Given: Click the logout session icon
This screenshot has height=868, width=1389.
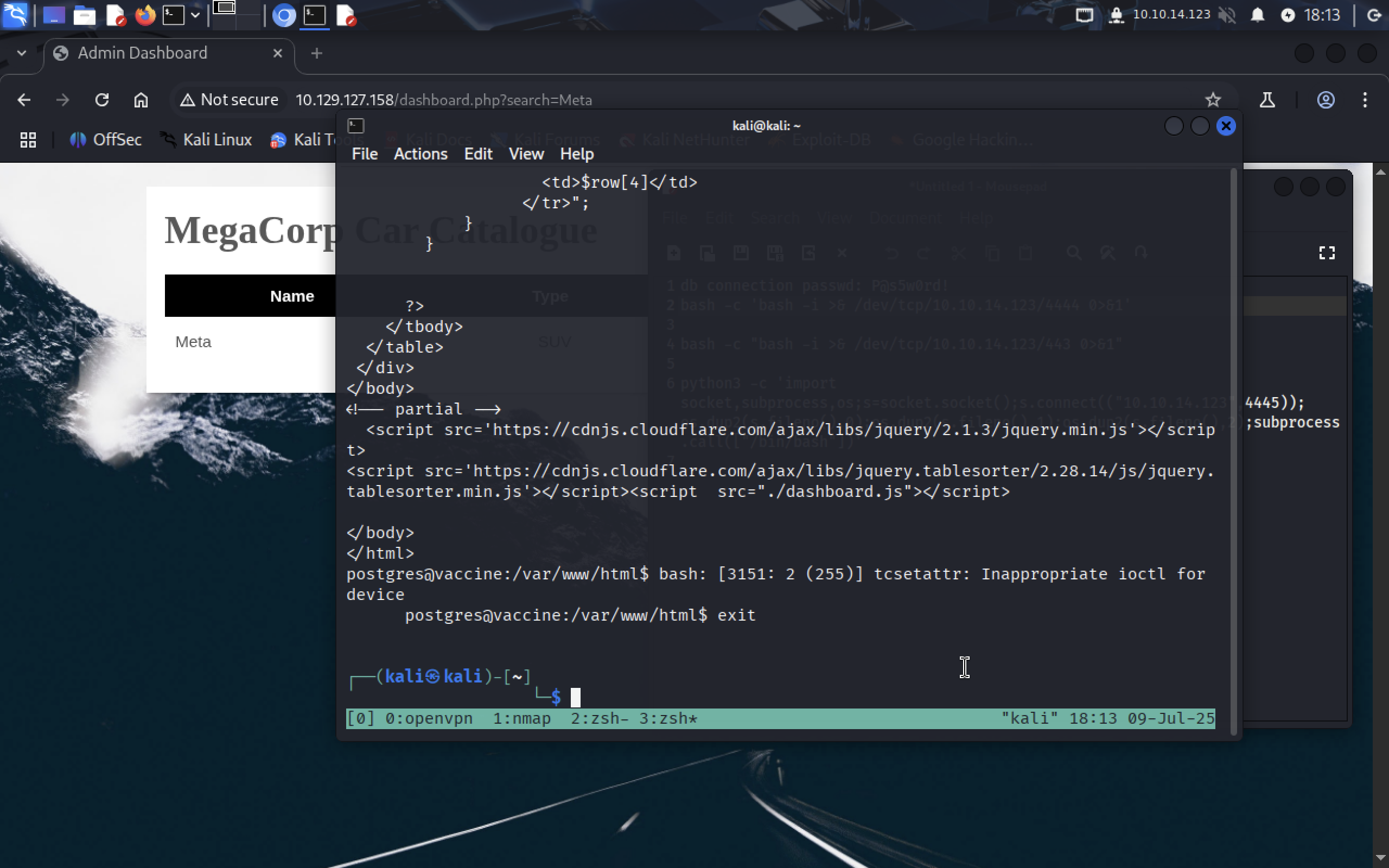Looking at the screenshot, I should coord(1374,15).
